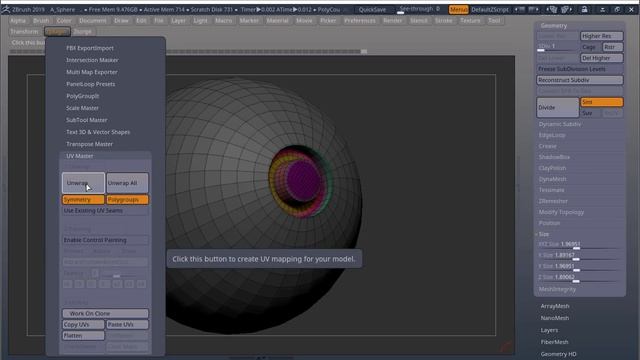This screenshot has width=640, height=360.
Task: Open the Color menu
Action: 64,20
